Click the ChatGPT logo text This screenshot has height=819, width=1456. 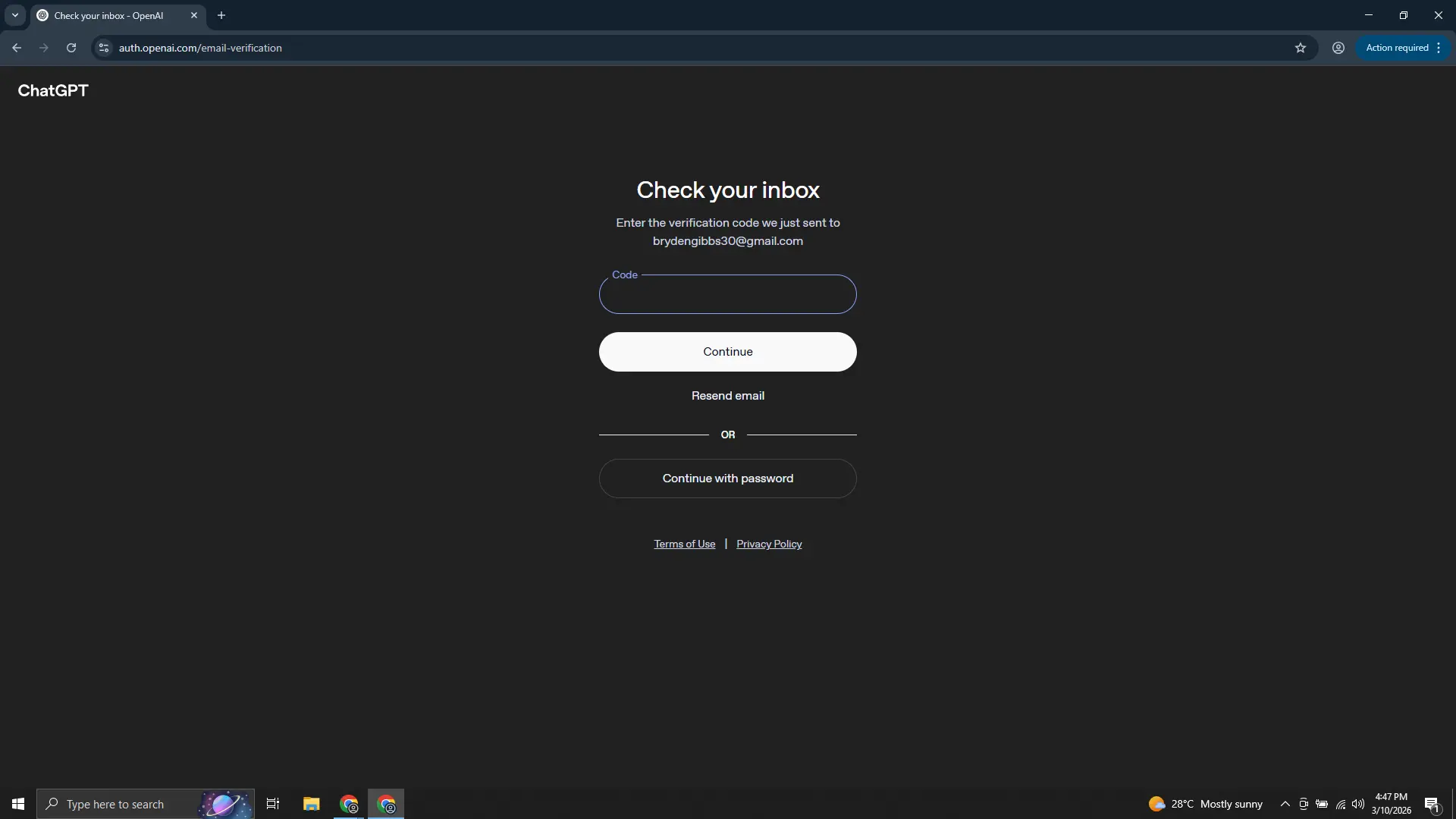coord(53,91)
